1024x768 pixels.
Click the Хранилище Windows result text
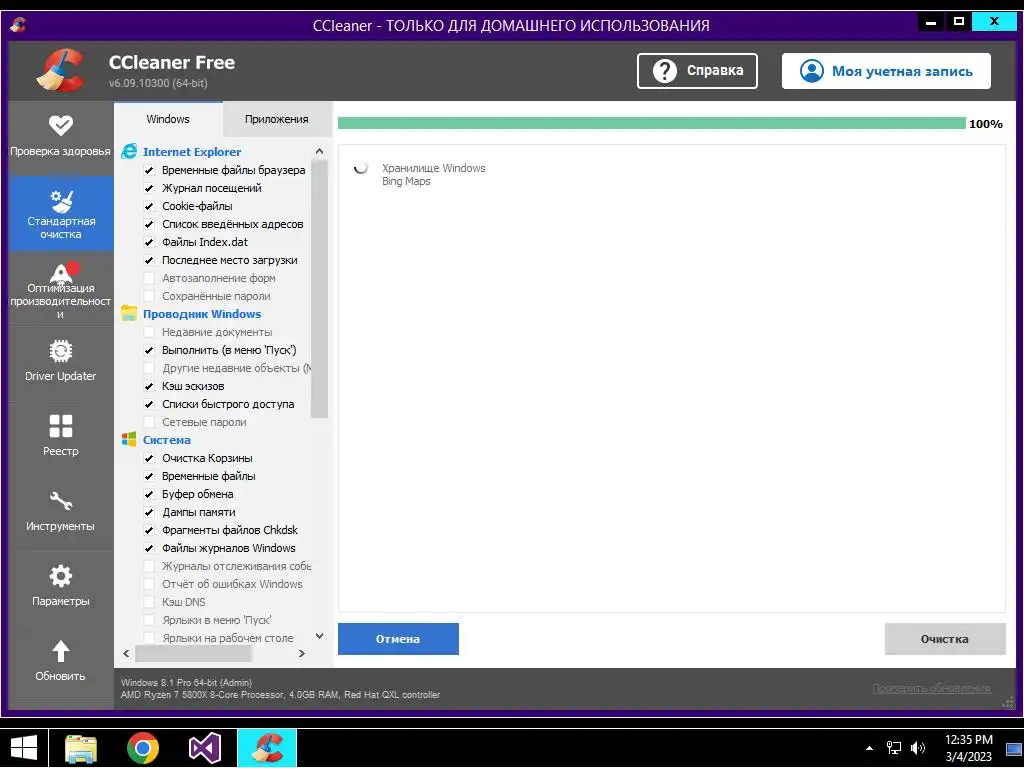[434, 168]
